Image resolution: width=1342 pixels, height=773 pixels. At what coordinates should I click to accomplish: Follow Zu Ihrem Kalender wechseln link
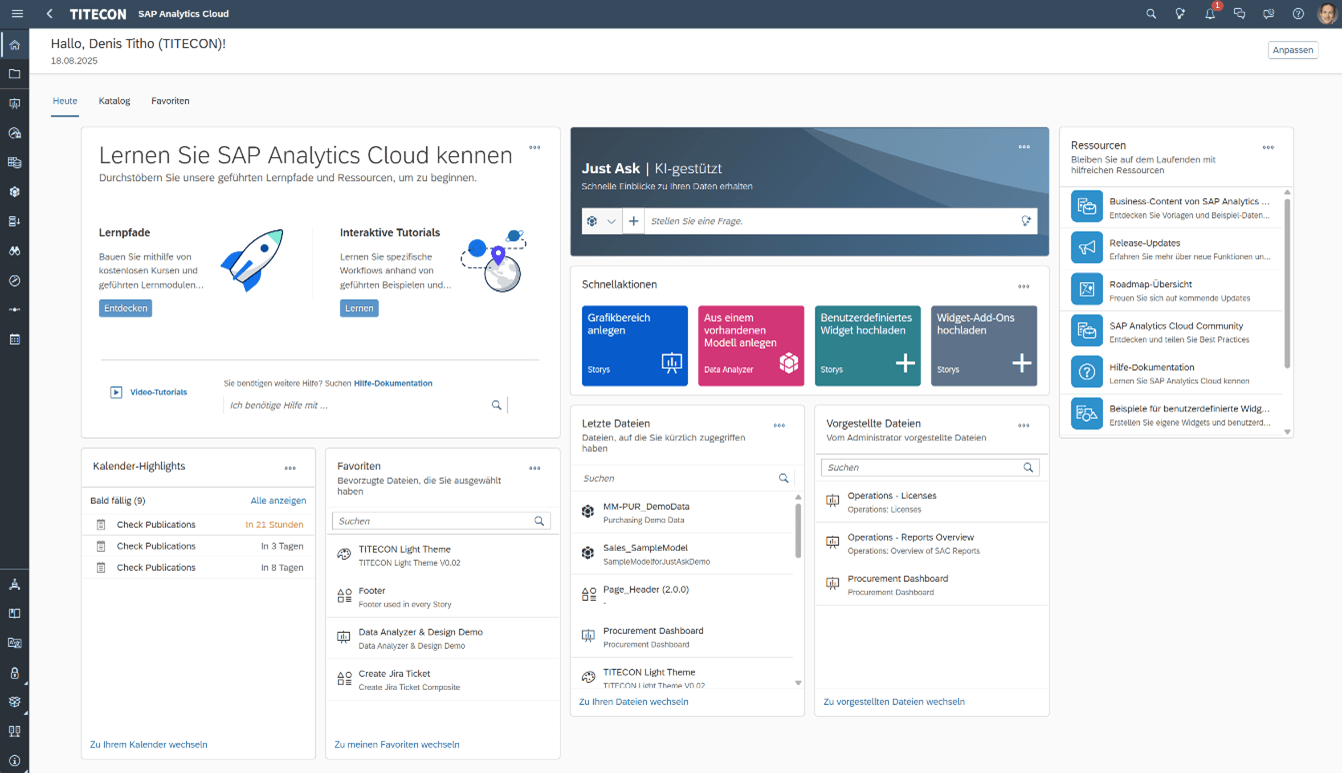point(149,745)
